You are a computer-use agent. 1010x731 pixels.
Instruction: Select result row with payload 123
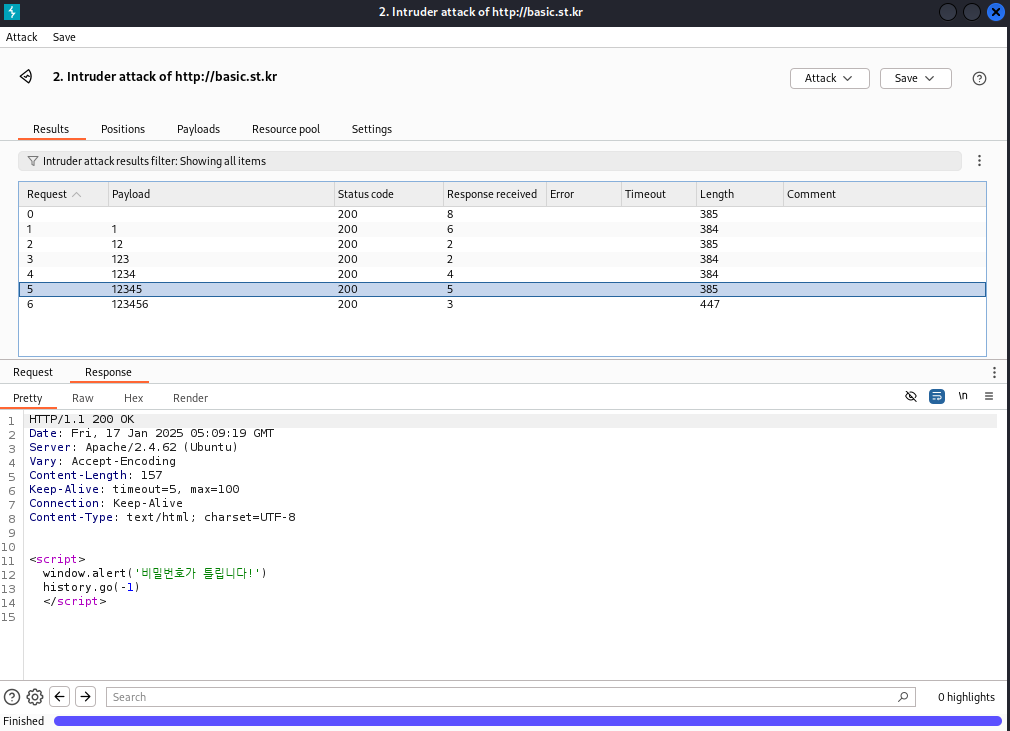click(502, 260)
